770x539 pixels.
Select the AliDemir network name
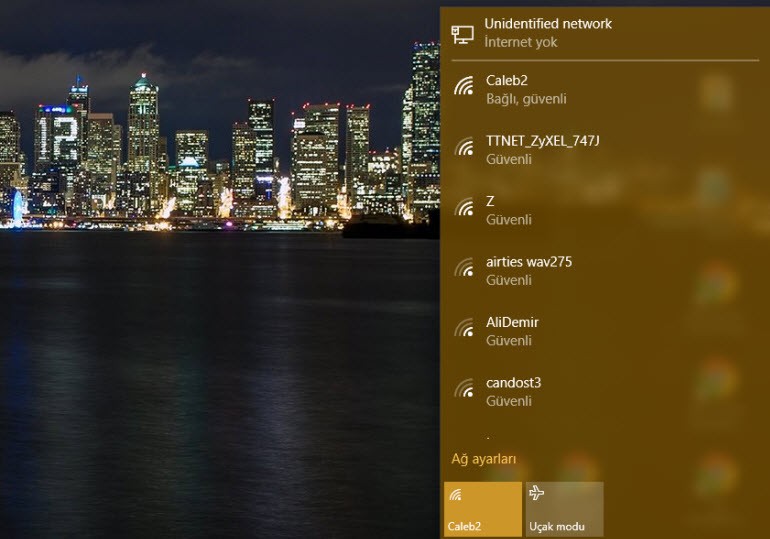[512, 322]
